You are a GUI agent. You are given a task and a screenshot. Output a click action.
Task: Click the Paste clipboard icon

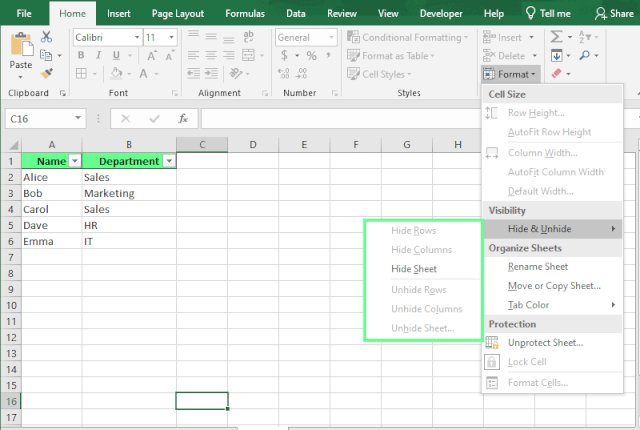tap(22, 45)
